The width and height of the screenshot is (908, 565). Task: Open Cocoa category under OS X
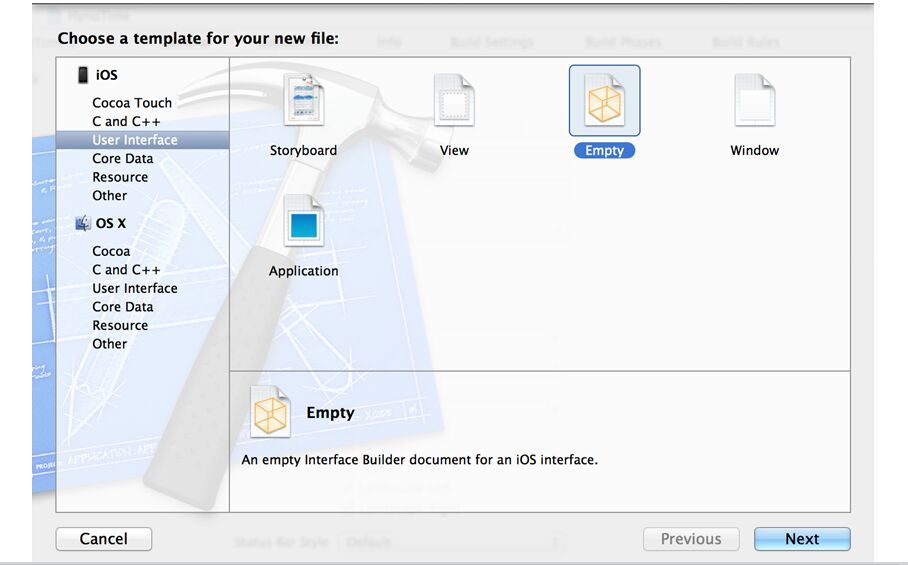(x=111, y=251)
